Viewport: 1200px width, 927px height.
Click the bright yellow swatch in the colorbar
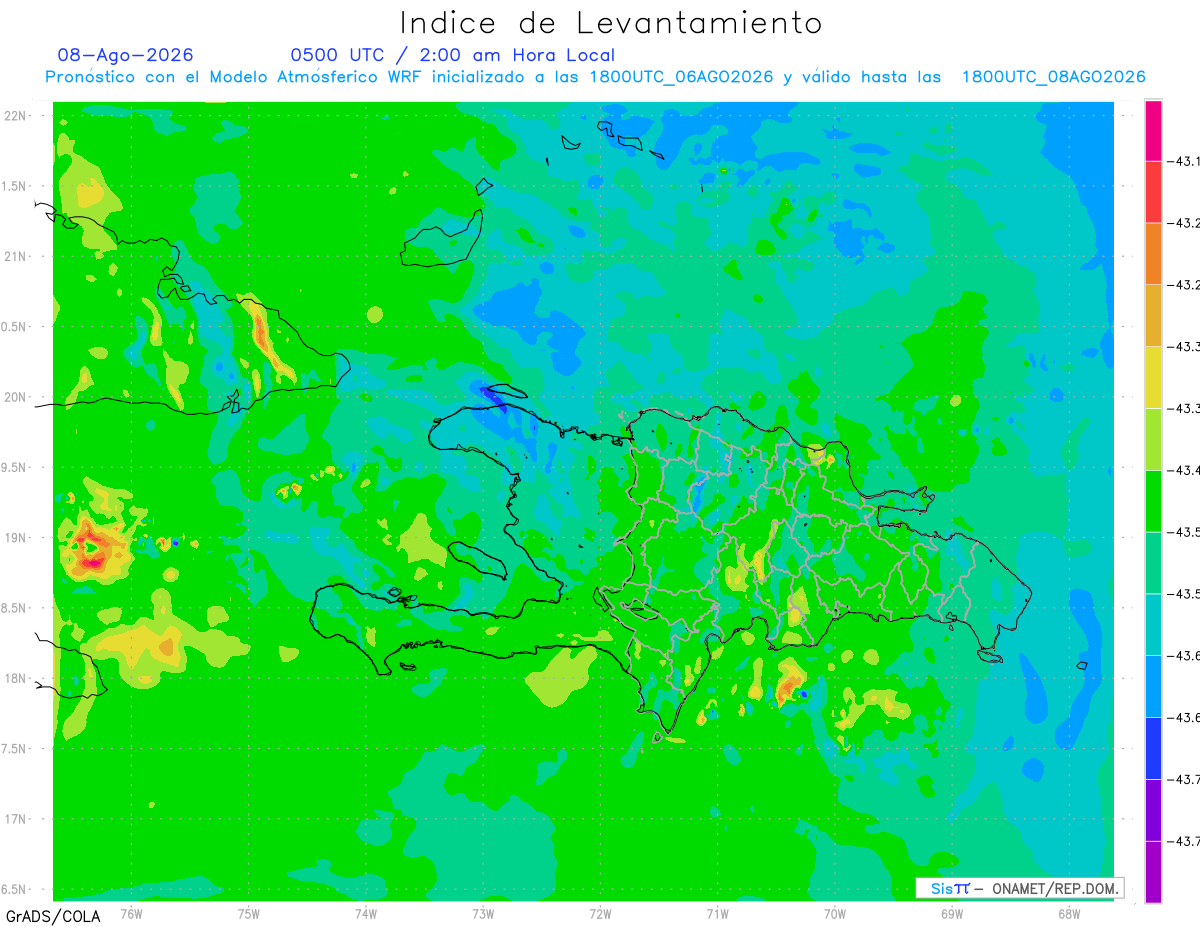(1153, 377)
